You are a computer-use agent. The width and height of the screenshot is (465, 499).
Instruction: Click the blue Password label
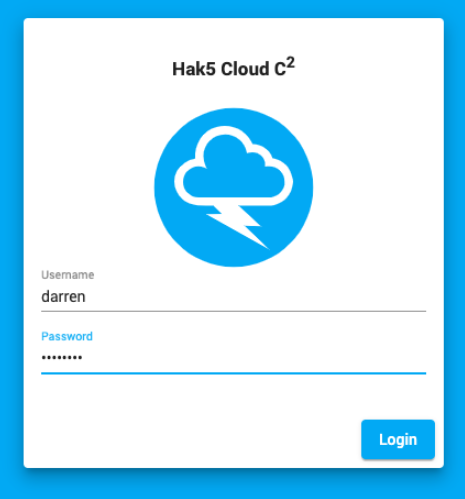pyautogui.click(x=67, y=336)
